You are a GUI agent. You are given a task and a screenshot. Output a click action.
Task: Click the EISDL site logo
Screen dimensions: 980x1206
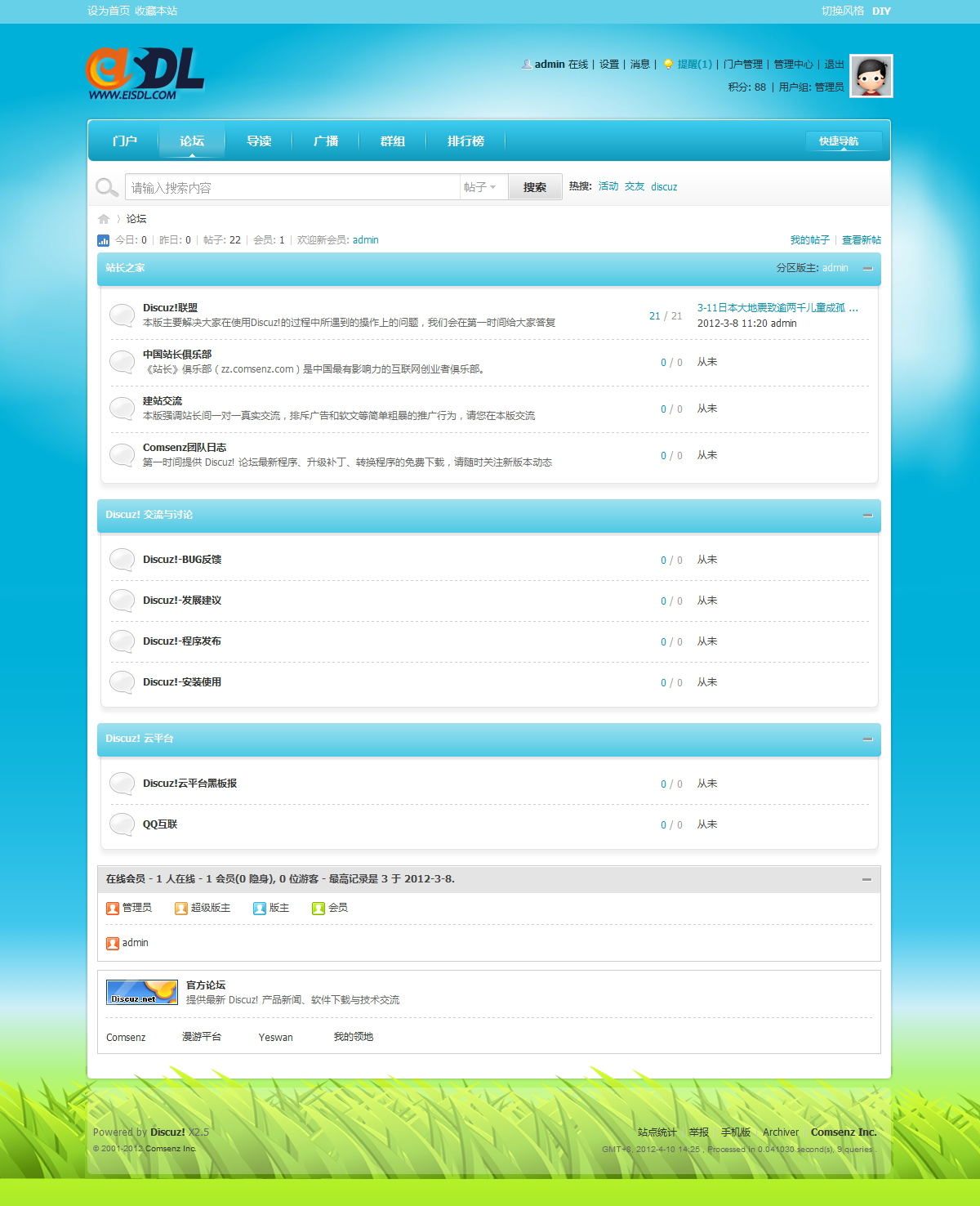coord(145,74)
